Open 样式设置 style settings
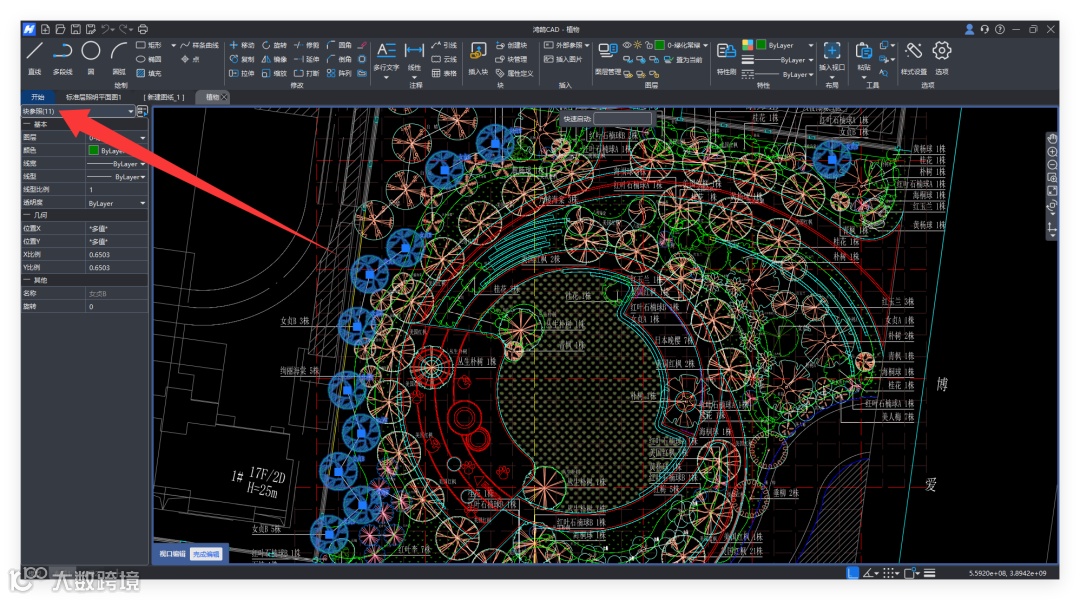This screenshot has height=600, width=1080. [x=914, y=58]
